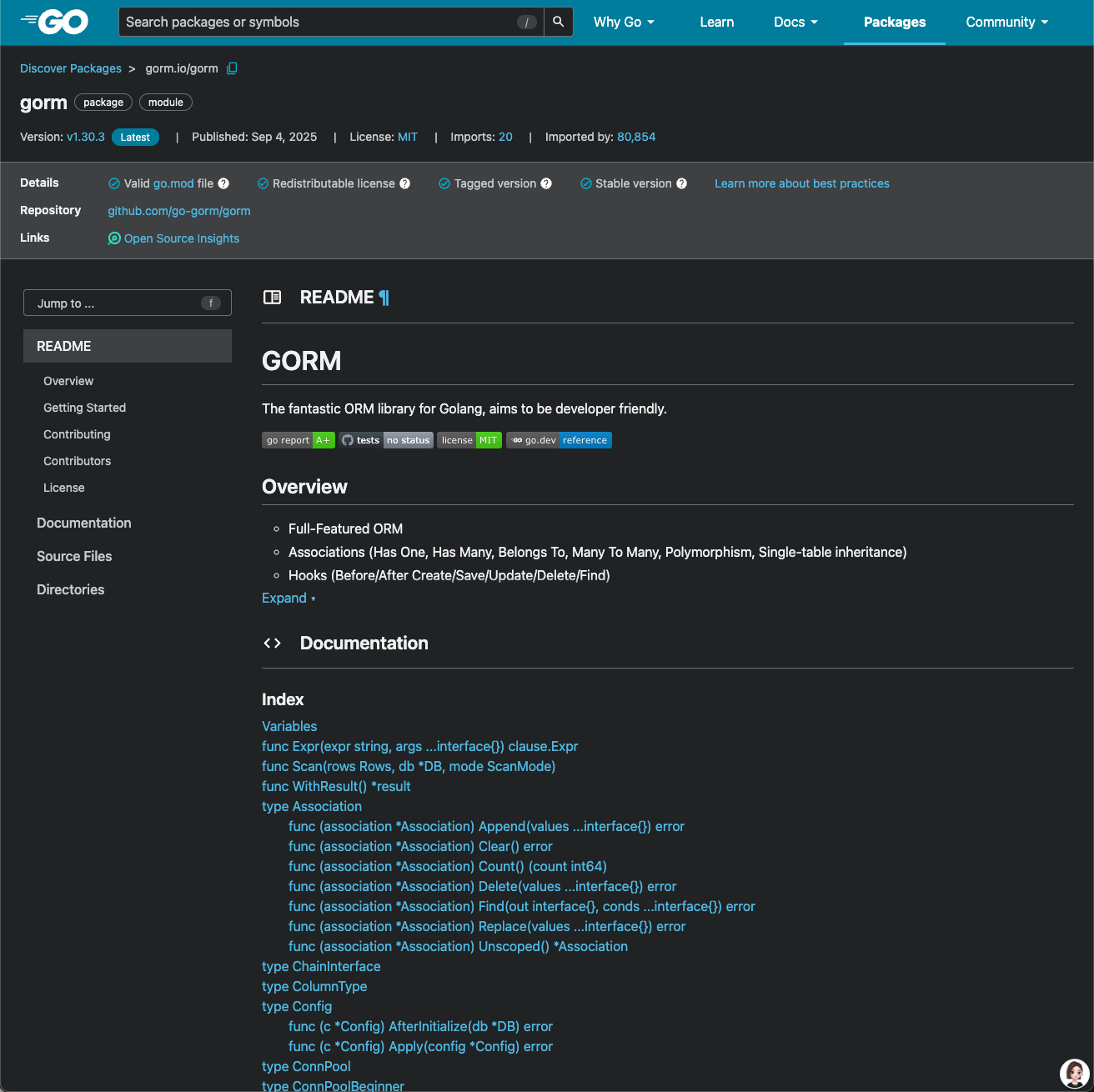Click the package chip
The width and height of the screenshot is (1094, 1092).
pyautogui.click(x=103, y=103)
